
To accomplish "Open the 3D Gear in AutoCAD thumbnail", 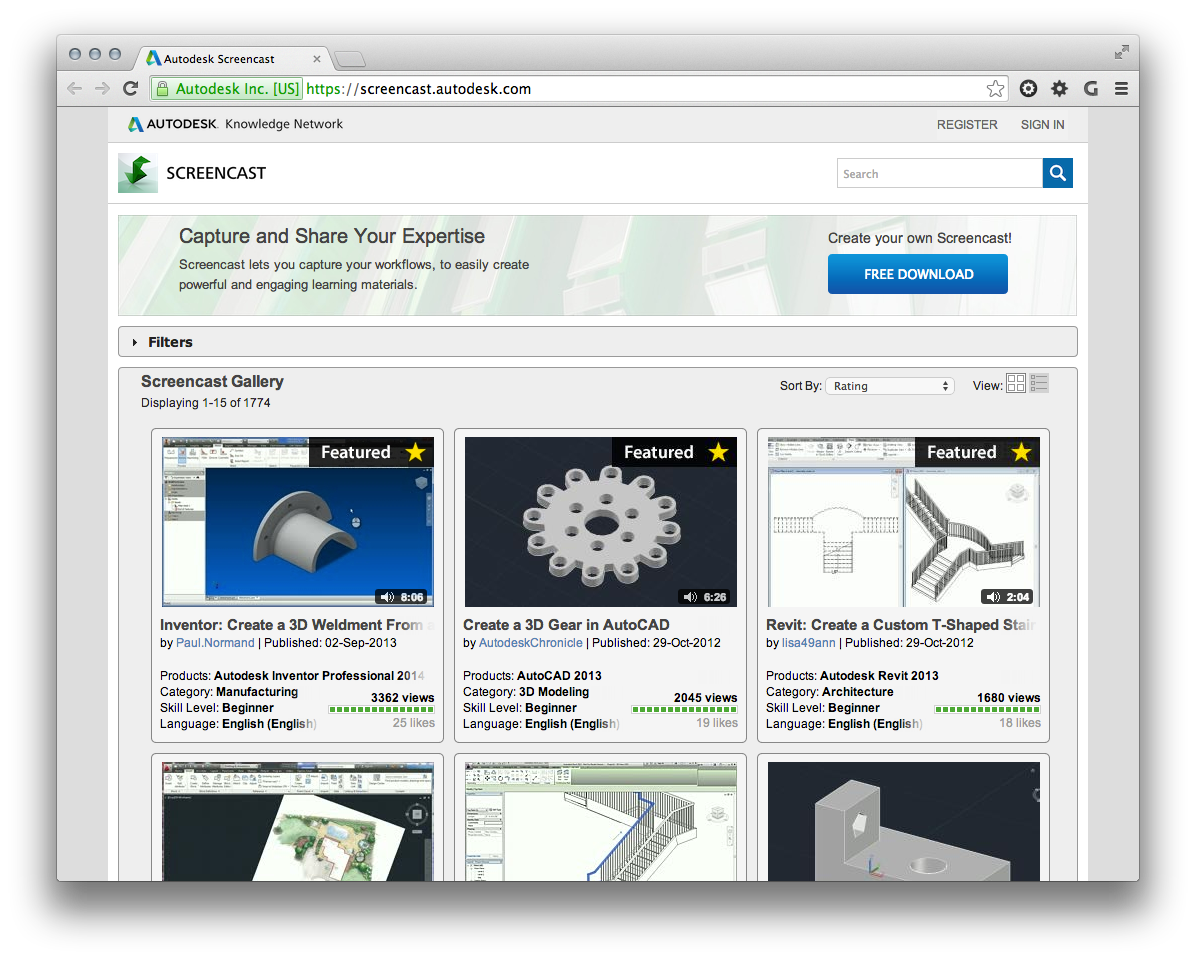I will (600, 521).
